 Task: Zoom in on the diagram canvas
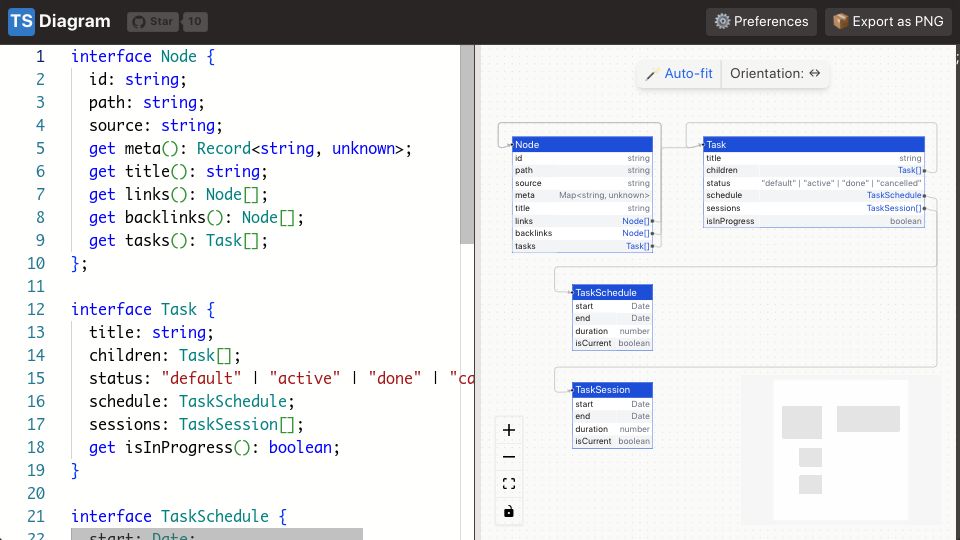(x=509, y=430)
